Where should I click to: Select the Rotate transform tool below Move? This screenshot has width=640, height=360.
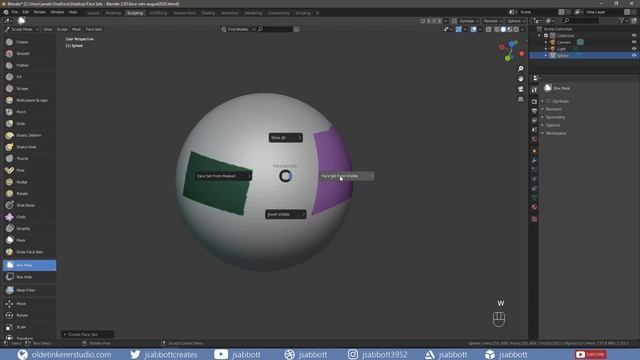pyautogui.click(x=29, y=316)
